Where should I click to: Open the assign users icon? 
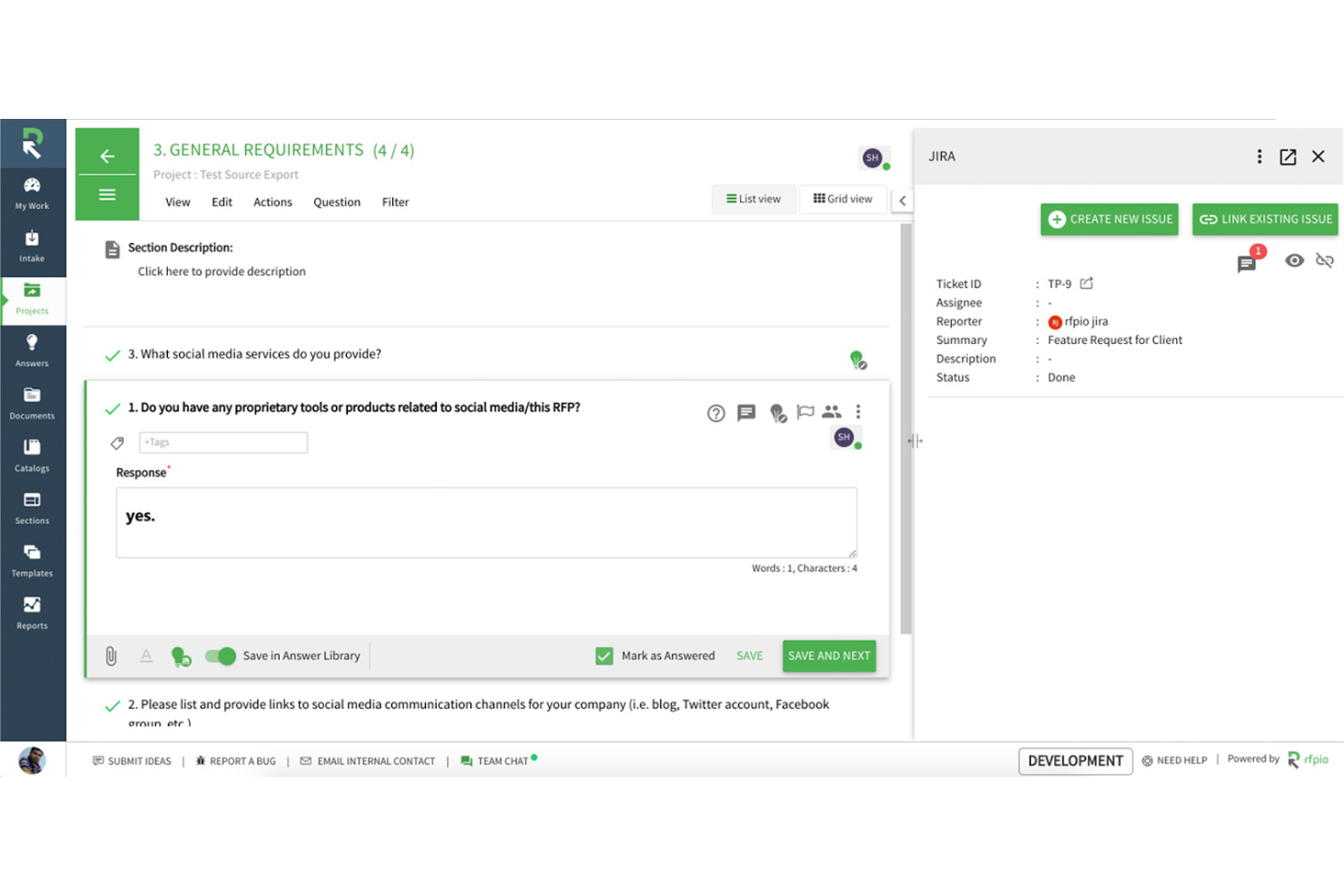click(832, 412)
